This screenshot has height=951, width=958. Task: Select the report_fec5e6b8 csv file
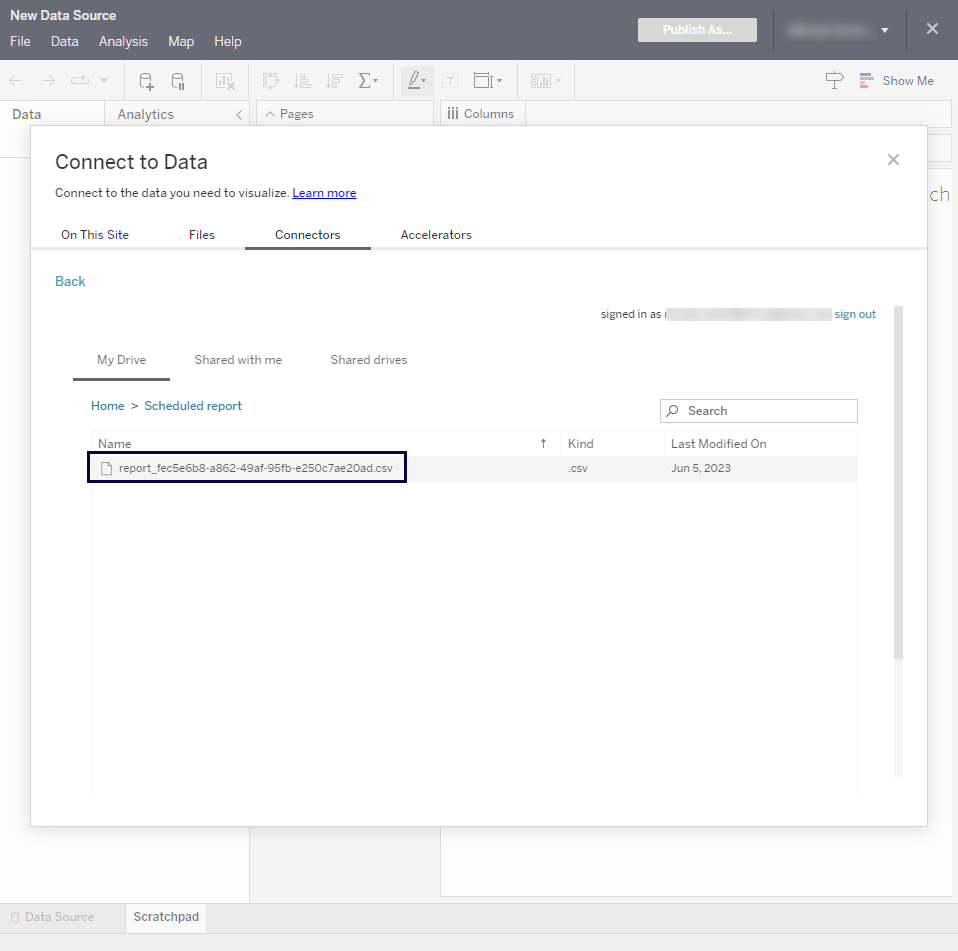[x=255, y=468]
